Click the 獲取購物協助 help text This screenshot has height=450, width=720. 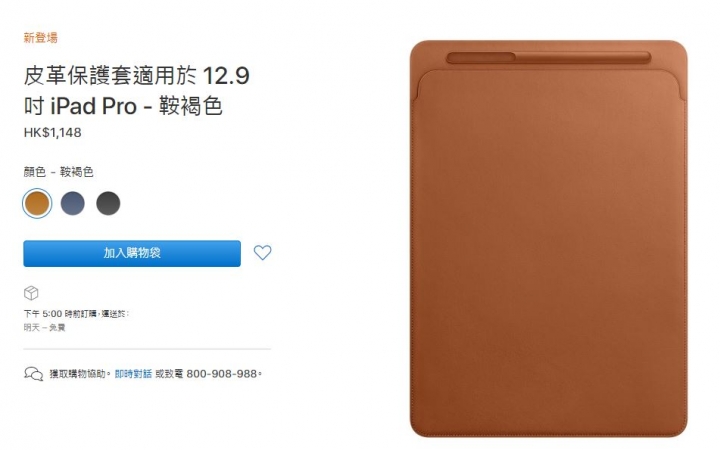pyautogui.click(x=78, y=374)
